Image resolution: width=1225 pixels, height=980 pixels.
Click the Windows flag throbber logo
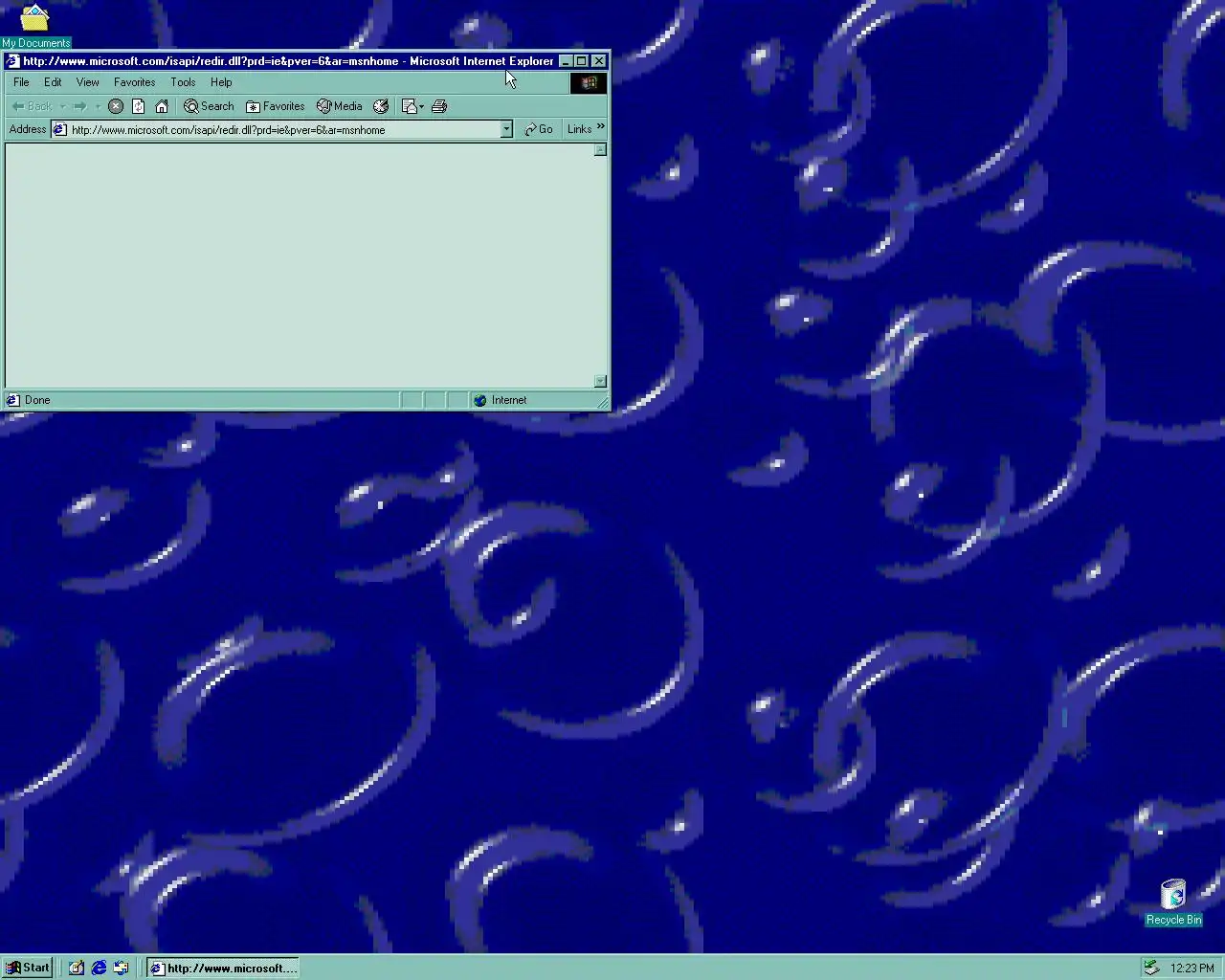pos(589,83)
